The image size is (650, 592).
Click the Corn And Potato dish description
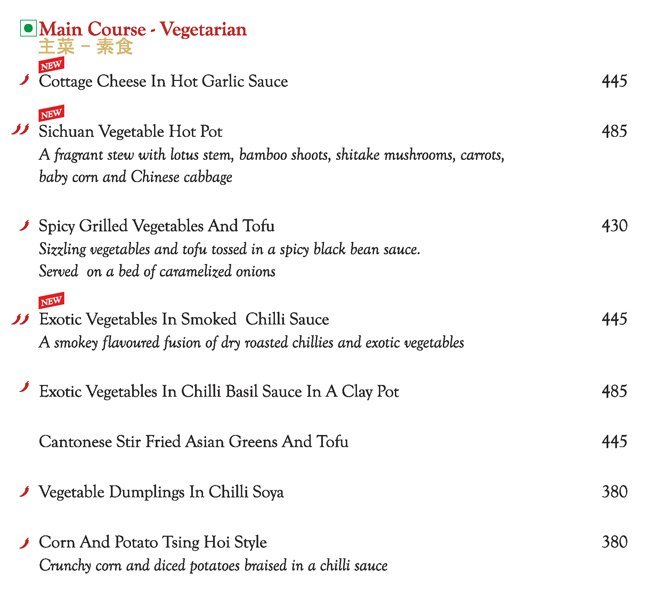pyautogui.click(x=213, y=566)
